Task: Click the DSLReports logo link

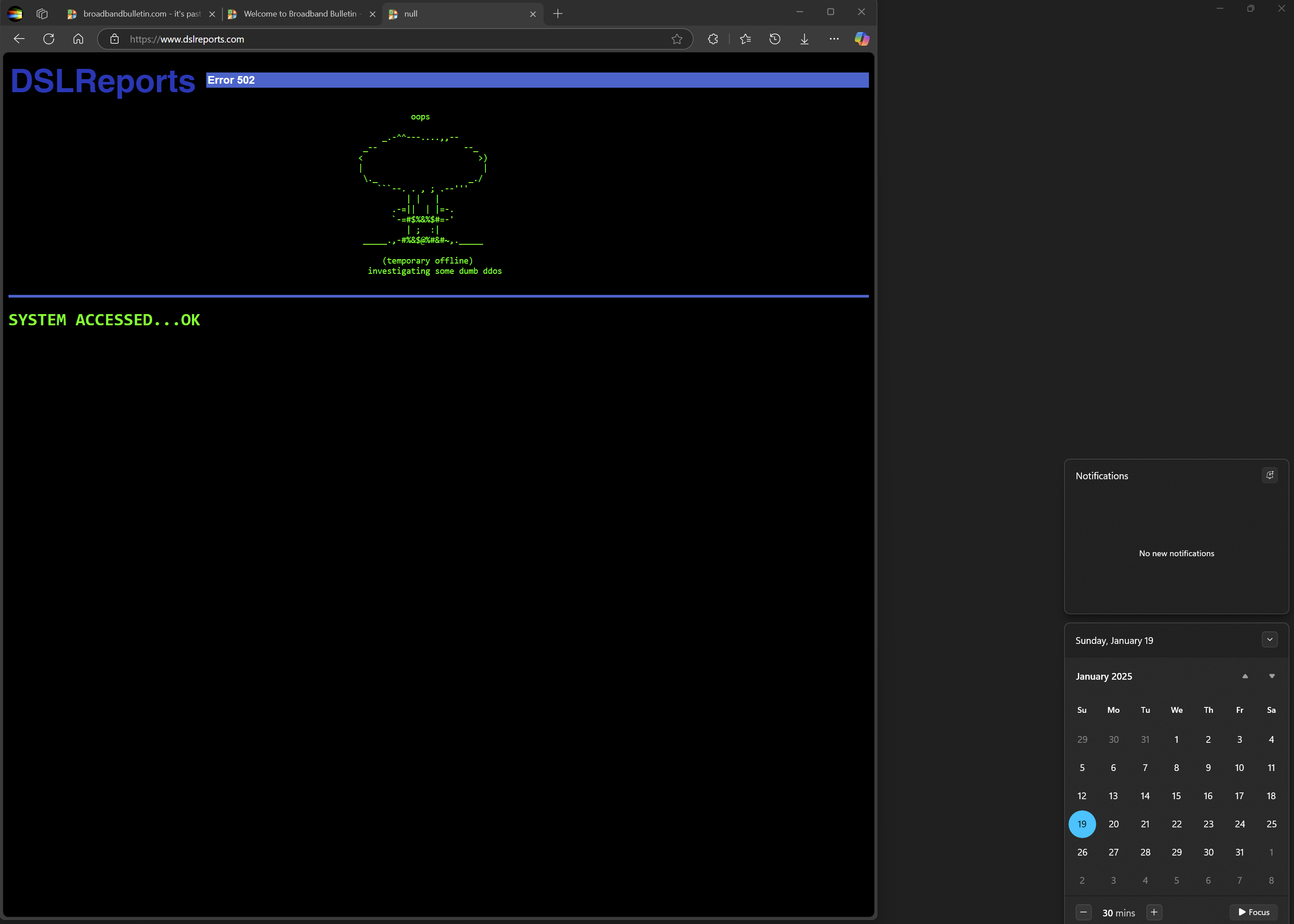Action: point(103,81)
